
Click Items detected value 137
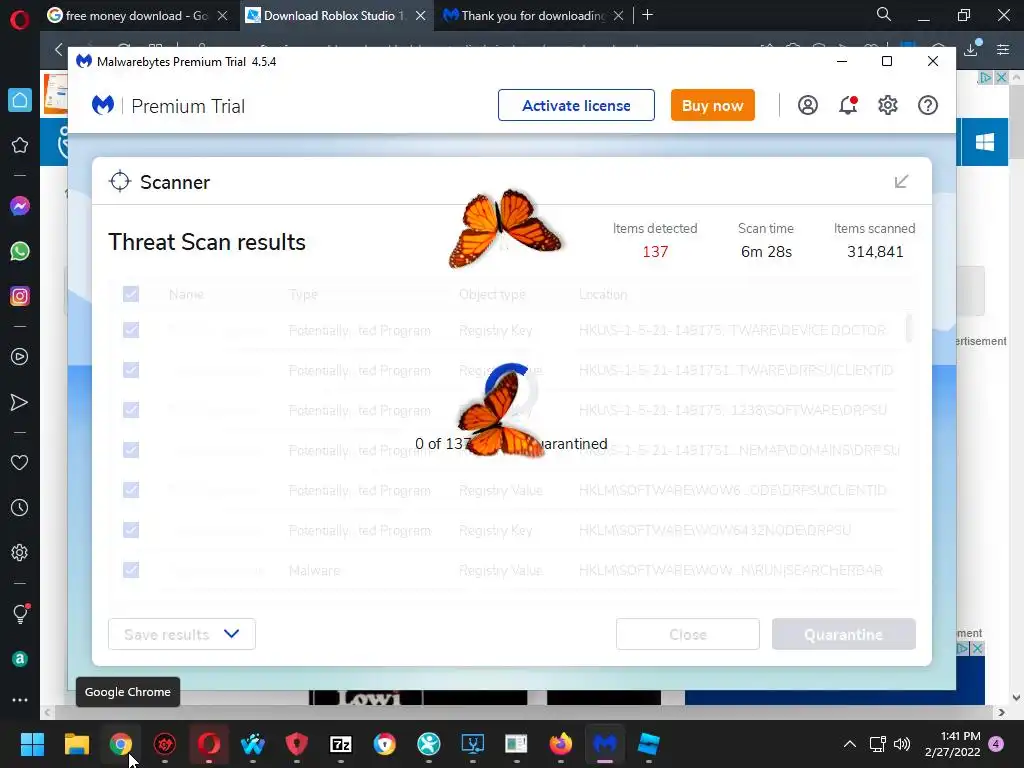click(655, 251)
